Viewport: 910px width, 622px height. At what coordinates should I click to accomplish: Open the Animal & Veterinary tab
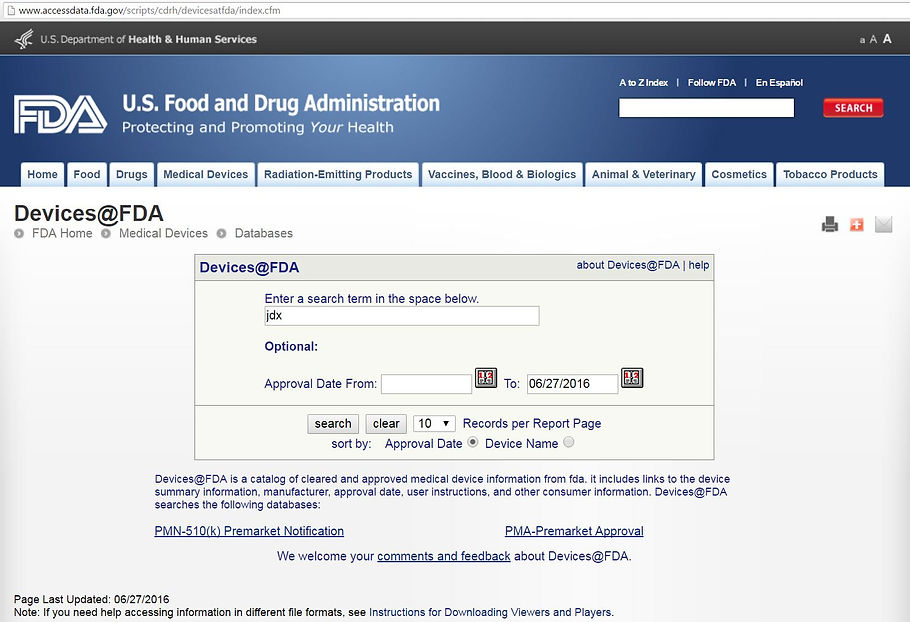pos(644,175)
